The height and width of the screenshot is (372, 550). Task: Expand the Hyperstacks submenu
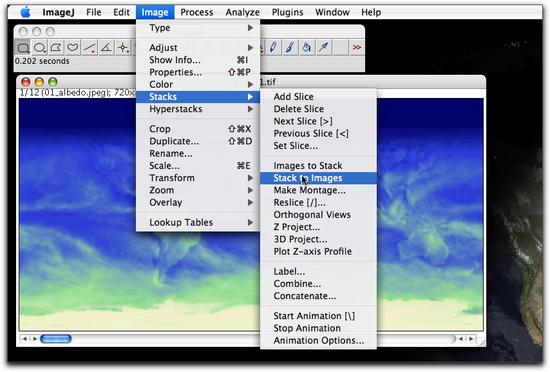click(198, 109)
